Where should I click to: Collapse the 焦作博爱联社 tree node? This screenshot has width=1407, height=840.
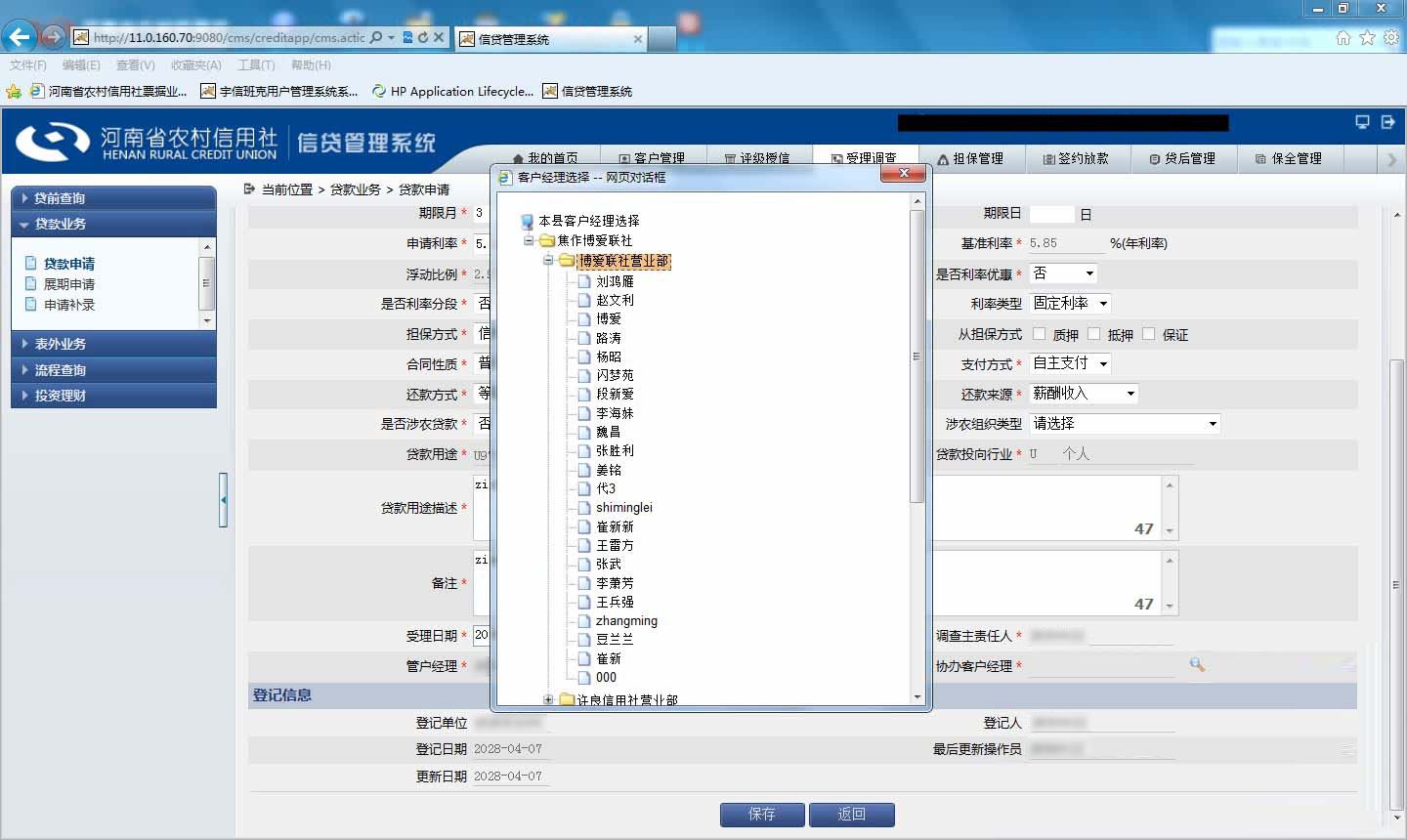pyautogui.click(x=529, y=240)
